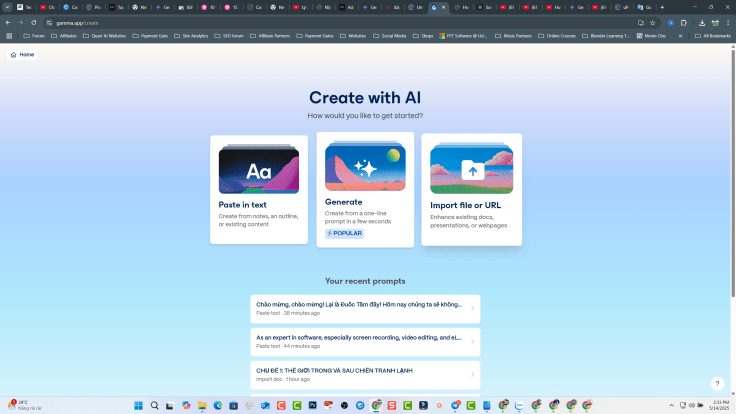736x414 pixels.
Task: Open the 'CHỦ ĐỀ 1' recent prompt arrow
Action: [x=472, y=375]
